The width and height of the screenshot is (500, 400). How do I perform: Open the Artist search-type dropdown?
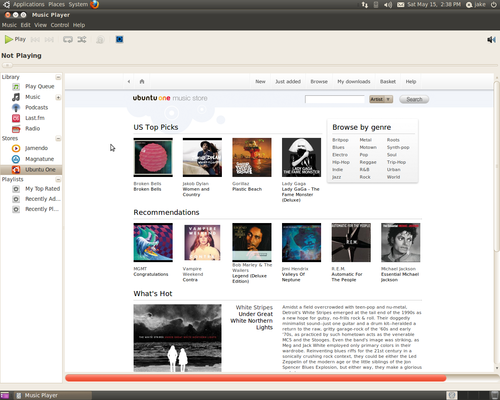tap(381, 99)
